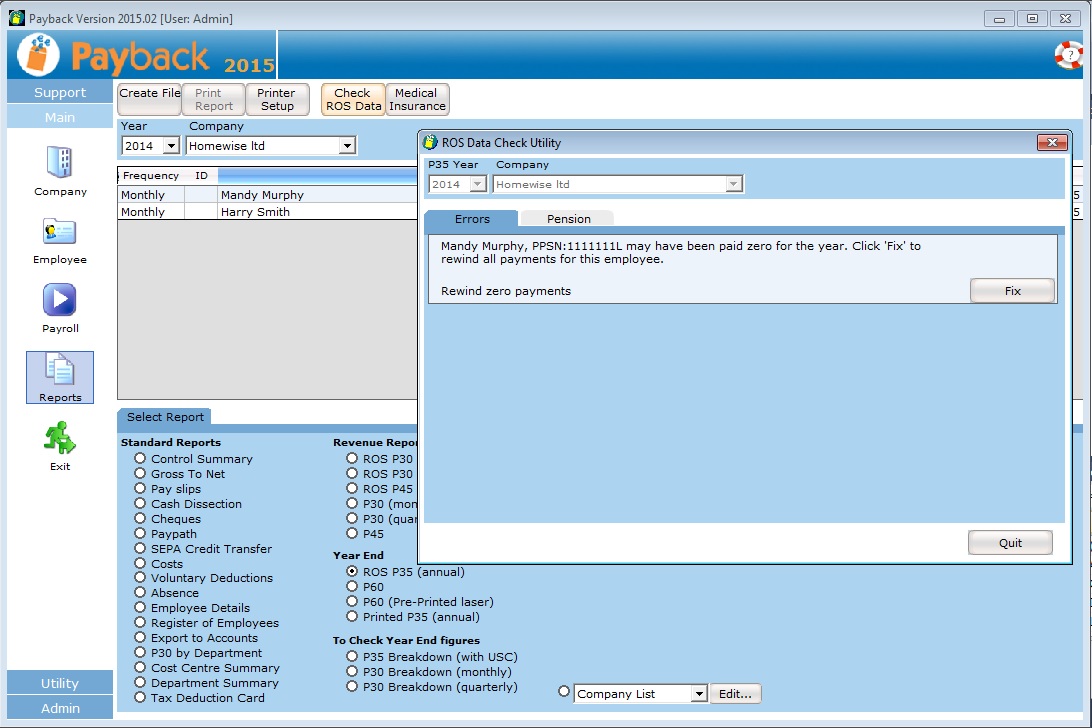
Task: Select the Control Summary report option
Action: (141, 459)
